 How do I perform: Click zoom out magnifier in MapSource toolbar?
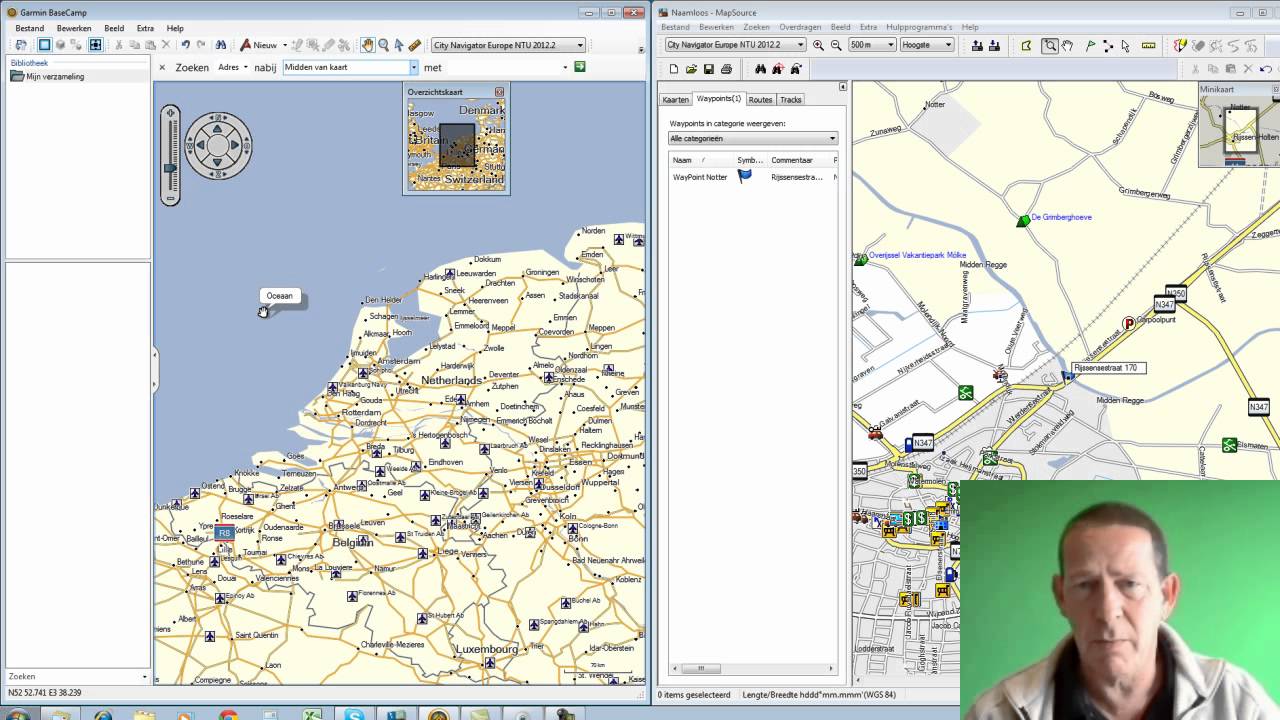click(836, 45)
